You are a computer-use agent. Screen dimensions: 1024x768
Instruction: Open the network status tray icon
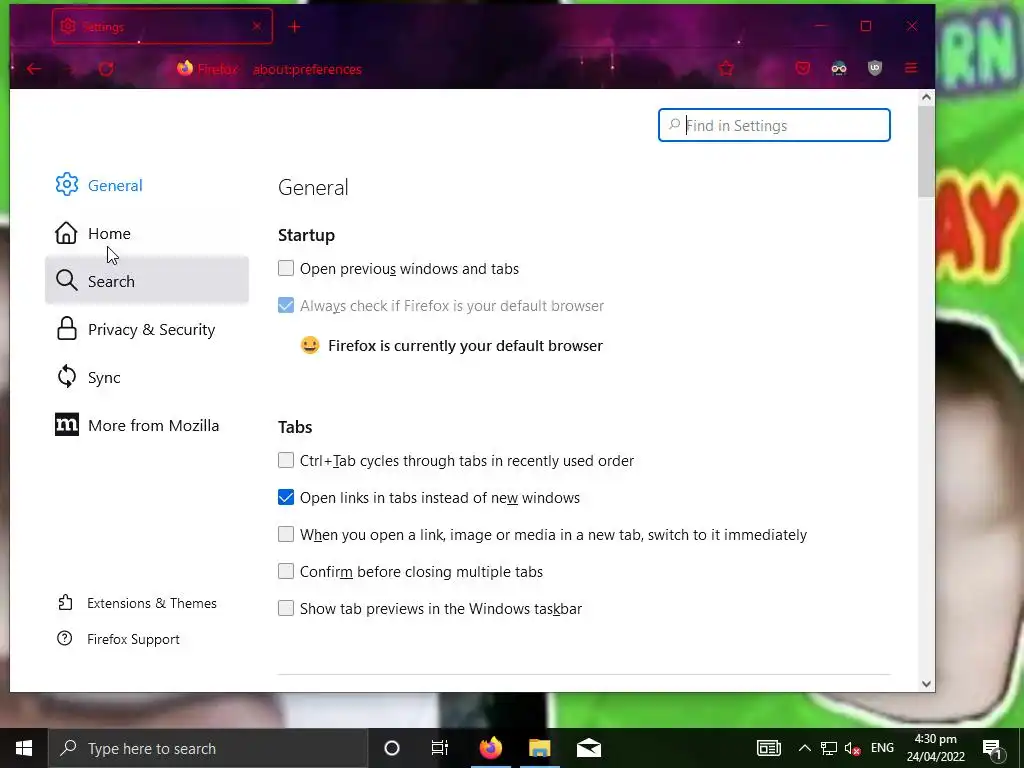click(x=829, y=748)
